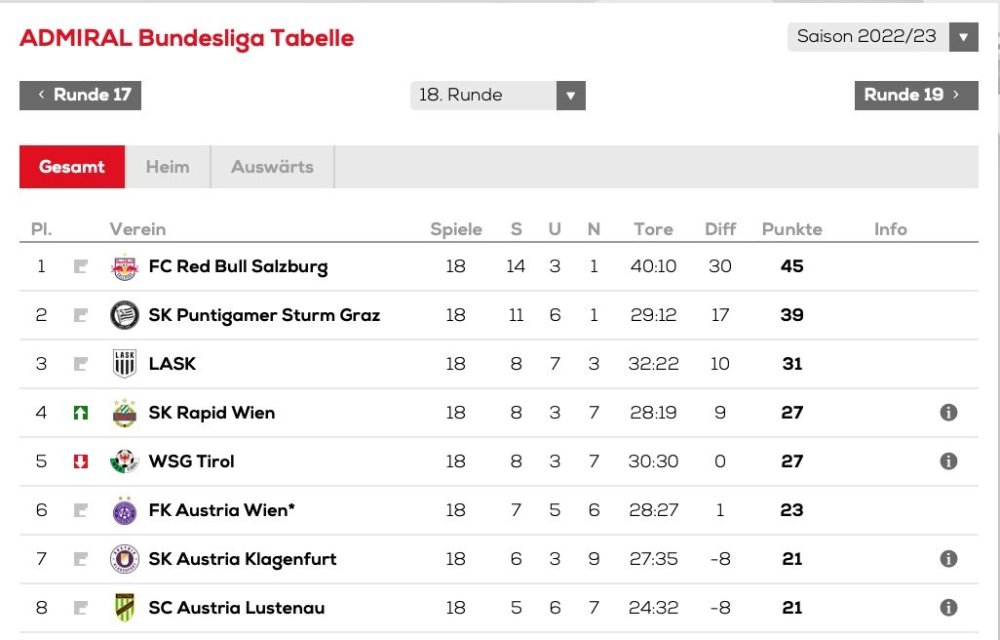Open info icon for SC Austria Lustenau
The image size is (1000, 640).
tap(948, 608)
